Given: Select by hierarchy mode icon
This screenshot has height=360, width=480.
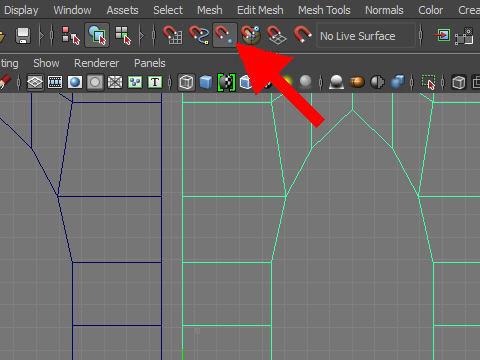Looking at the screenshot, I should pyautogui.click(x=71, y=35).
